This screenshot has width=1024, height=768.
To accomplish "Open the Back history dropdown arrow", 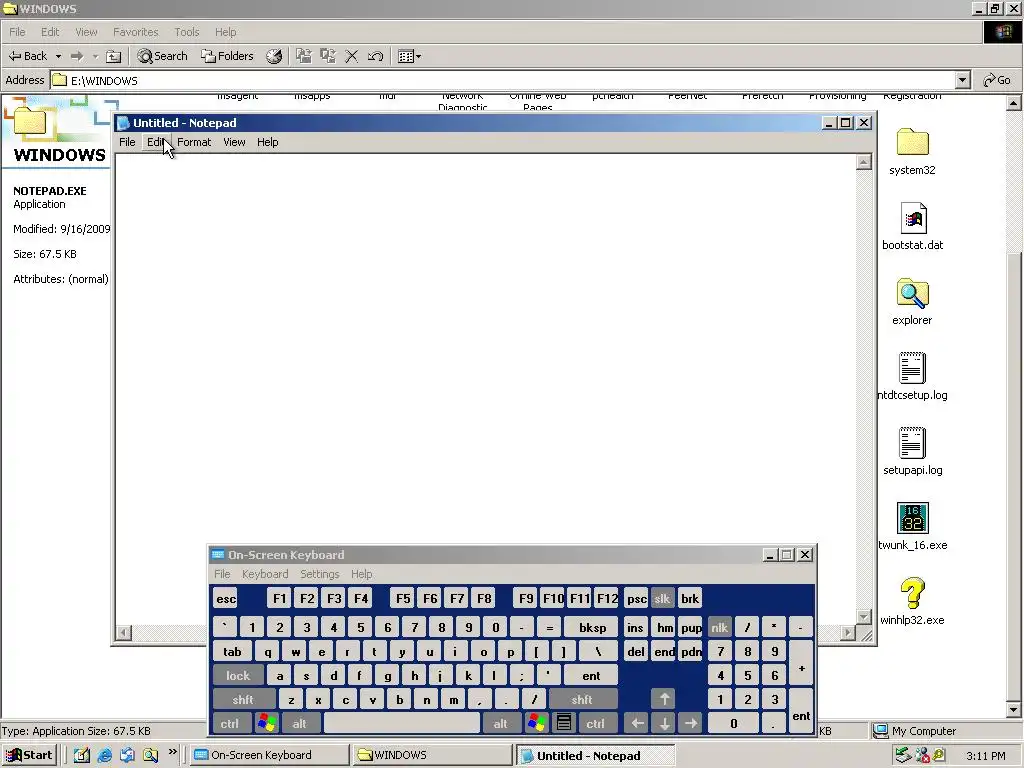I will 58,56.
